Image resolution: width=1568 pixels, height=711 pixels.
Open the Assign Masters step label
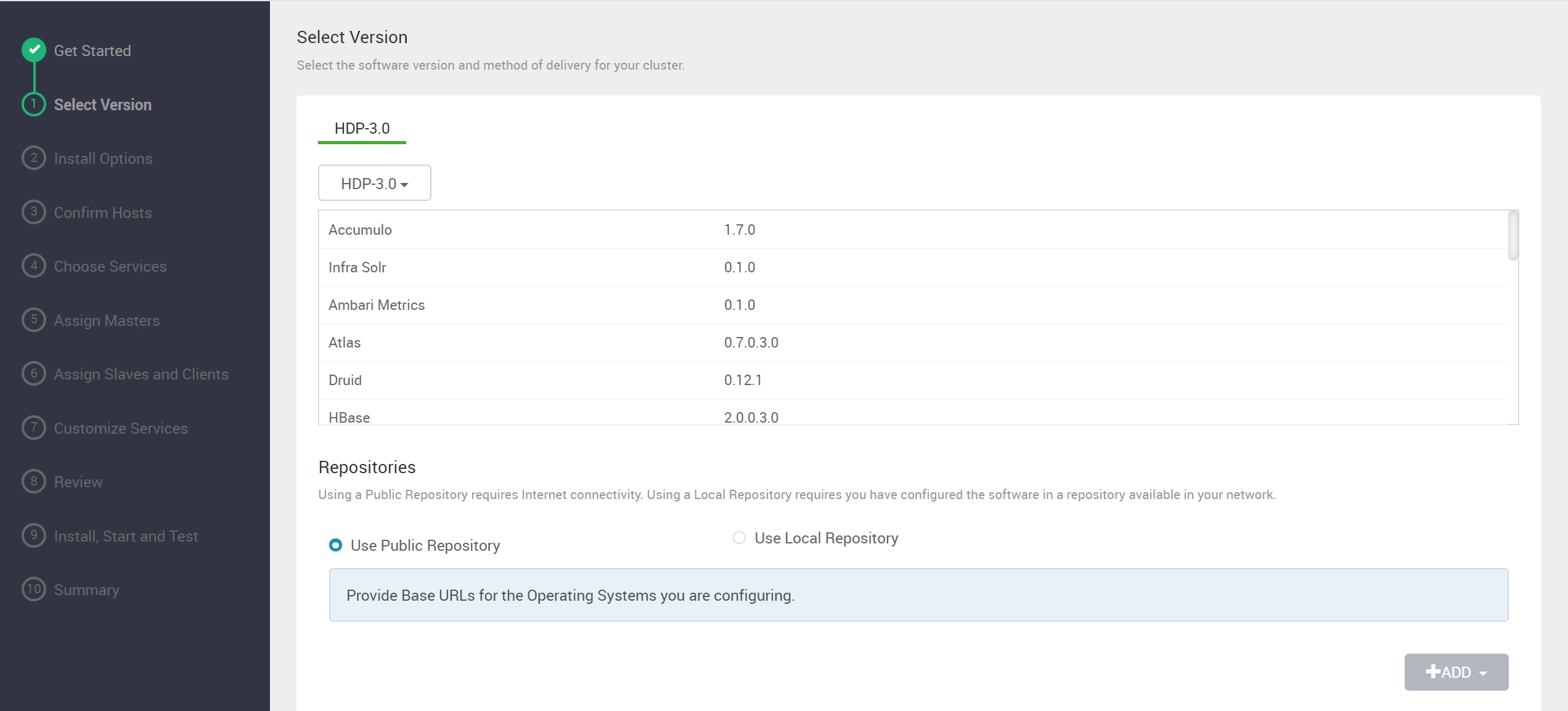[107, 320]
